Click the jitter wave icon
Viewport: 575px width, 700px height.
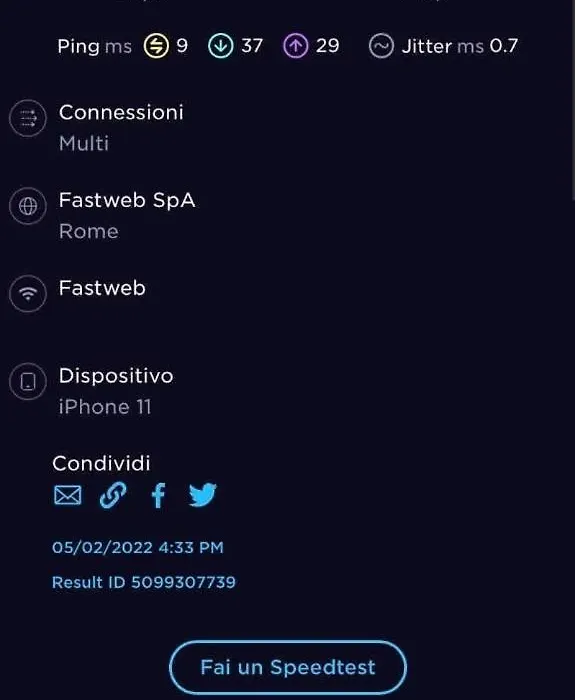(381, 46)
